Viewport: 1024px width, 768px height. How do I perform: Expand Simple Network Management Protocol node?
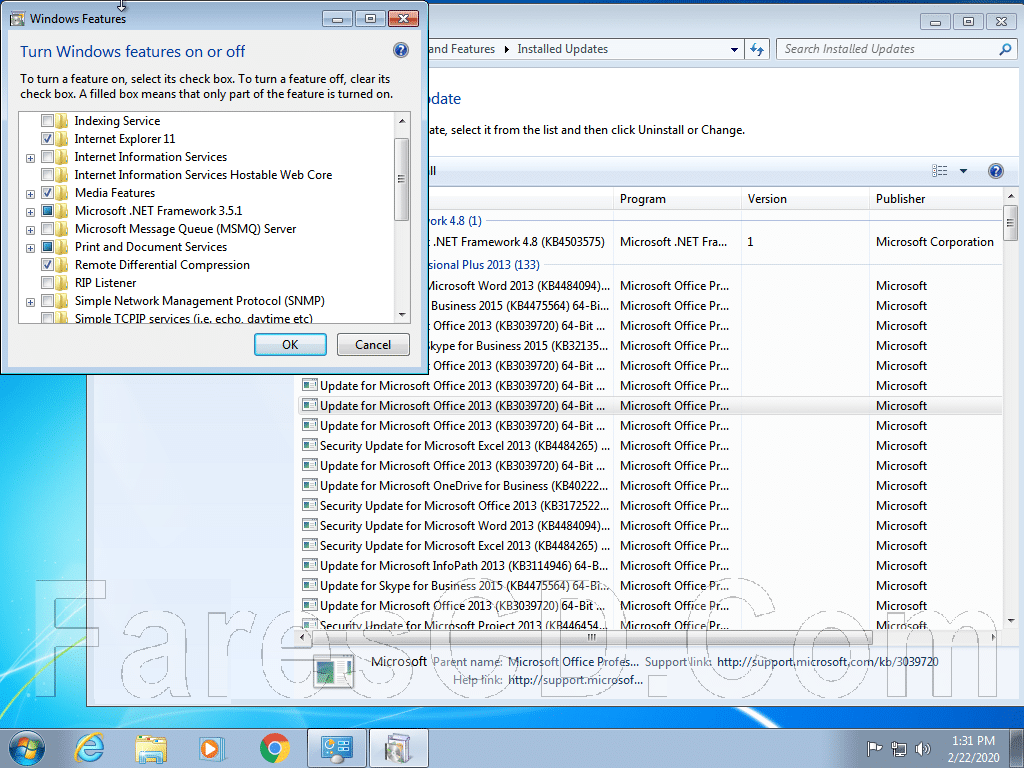pos(30,302)
